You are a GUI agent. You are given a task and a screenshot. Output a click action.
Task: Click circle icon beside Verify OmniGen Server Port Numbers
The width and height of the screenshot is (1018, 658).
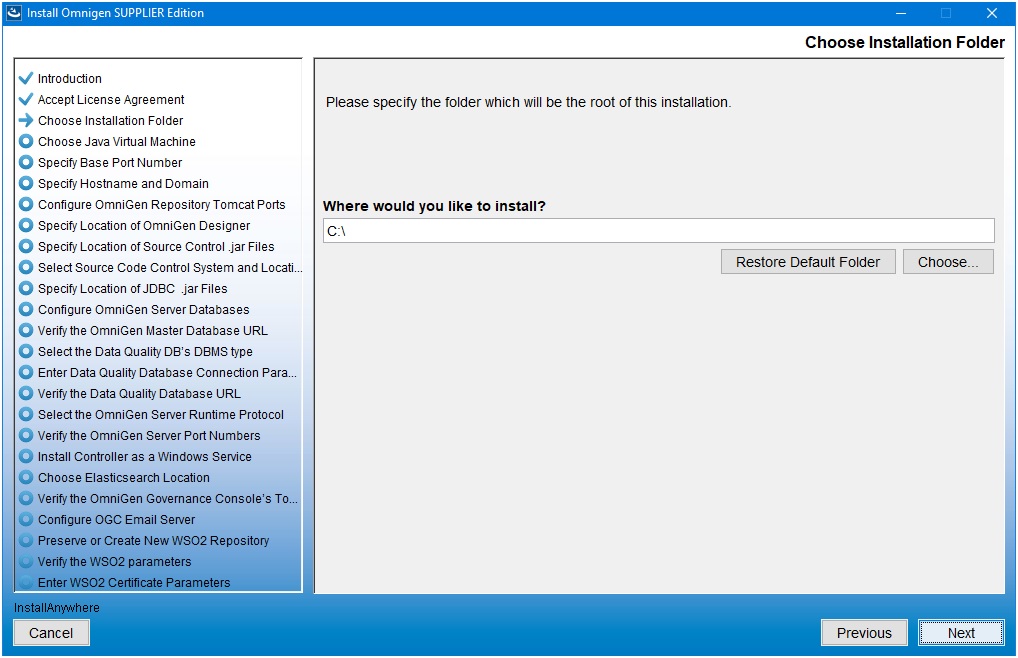tap(26, 435)
